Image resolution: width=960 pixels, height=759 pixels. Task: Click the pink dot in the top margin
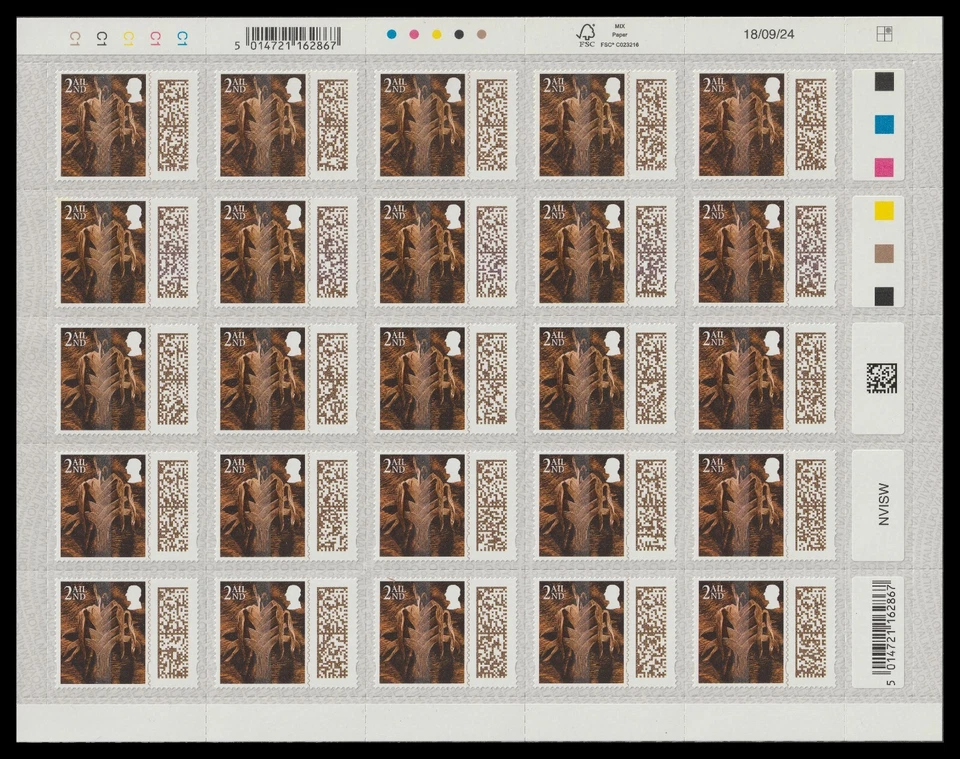414,34
